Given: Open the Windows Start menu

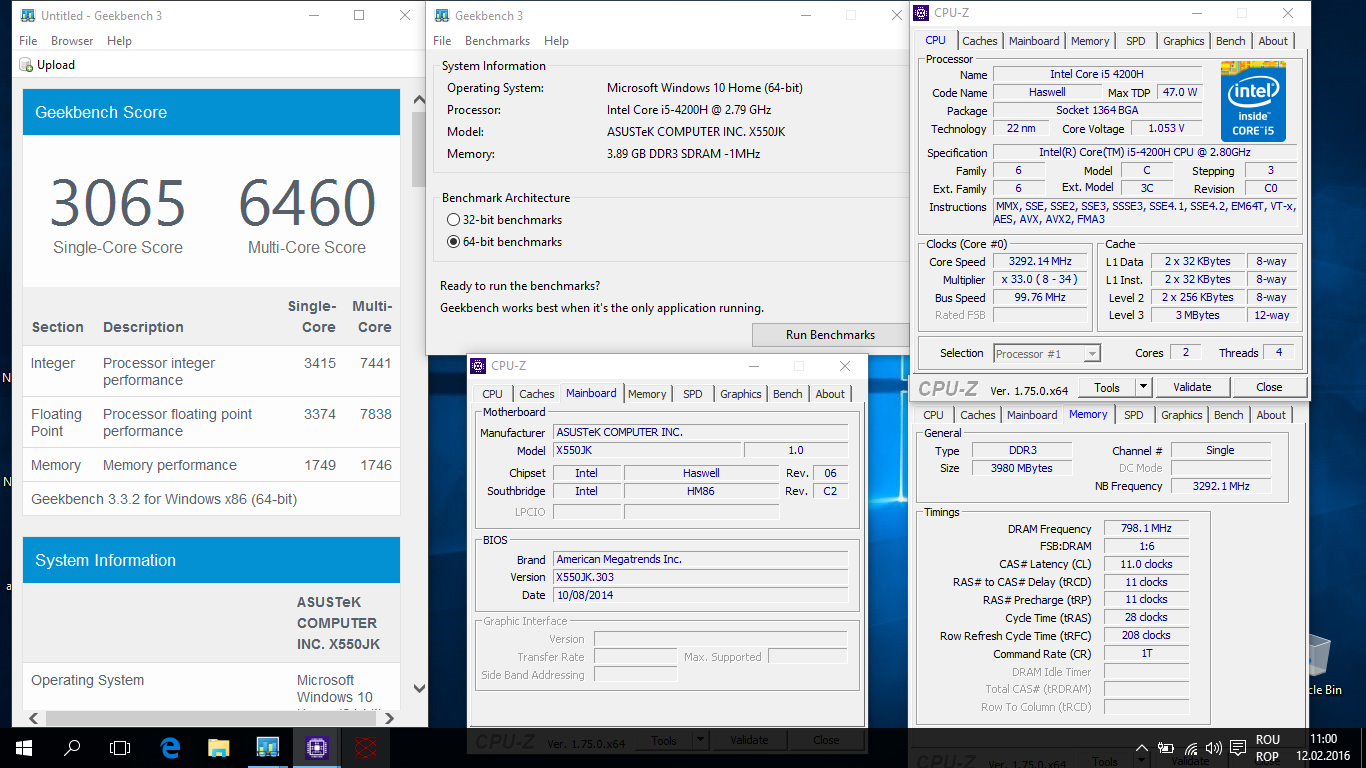Looking at the screenshot, I should [23, 747].
